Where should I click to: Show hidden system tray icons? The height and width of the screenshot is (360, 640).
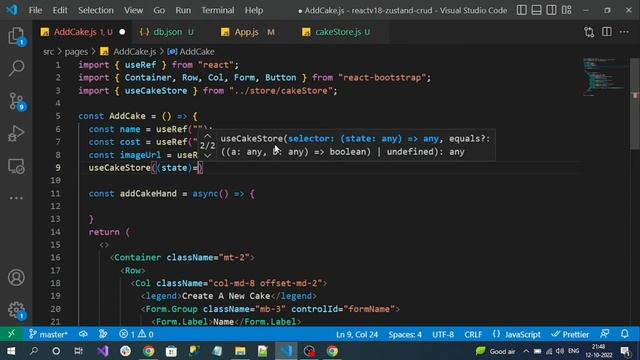(x=526, y=351)
